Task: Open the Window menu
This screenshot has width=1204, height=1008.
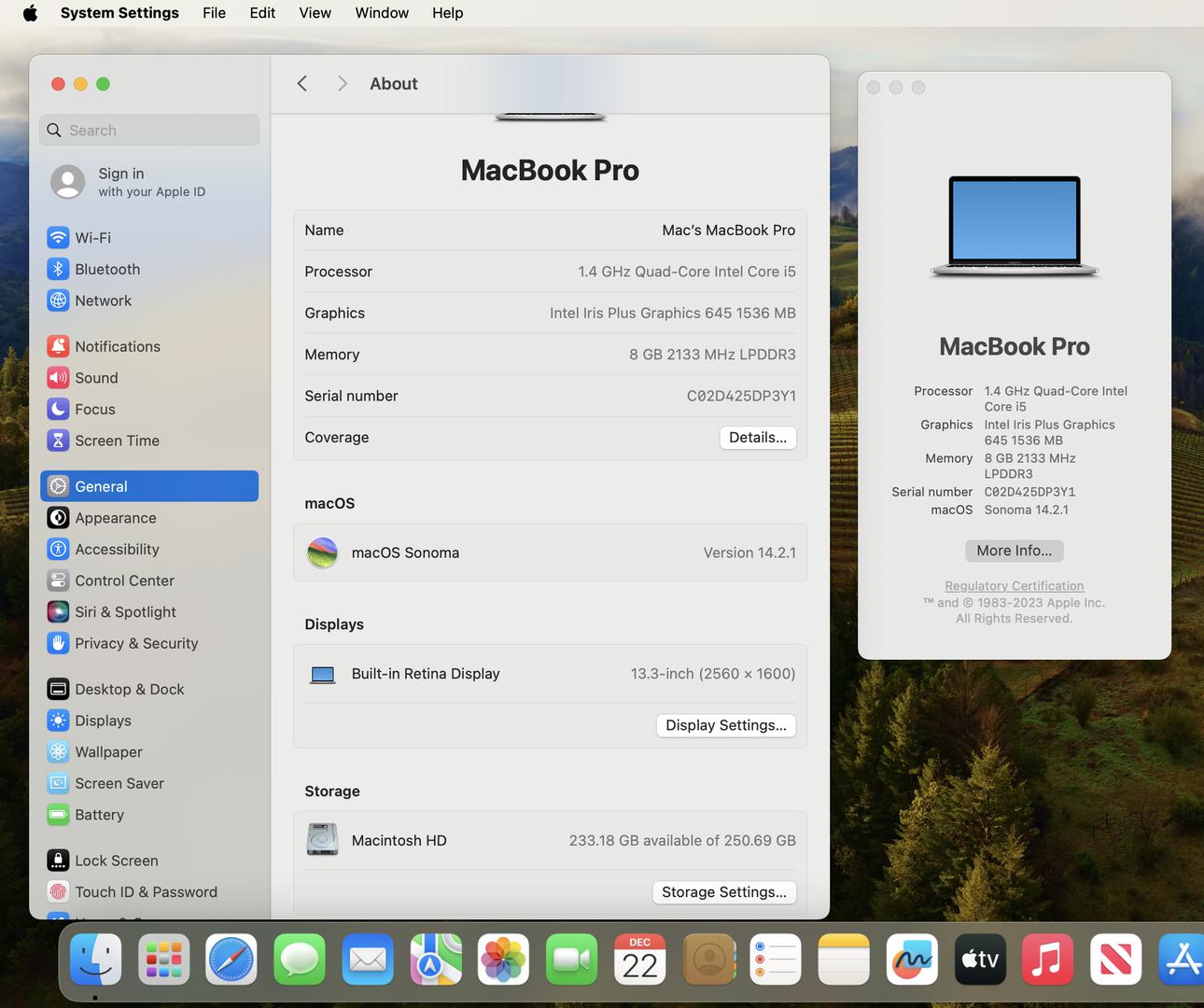Action: [382, 13]
